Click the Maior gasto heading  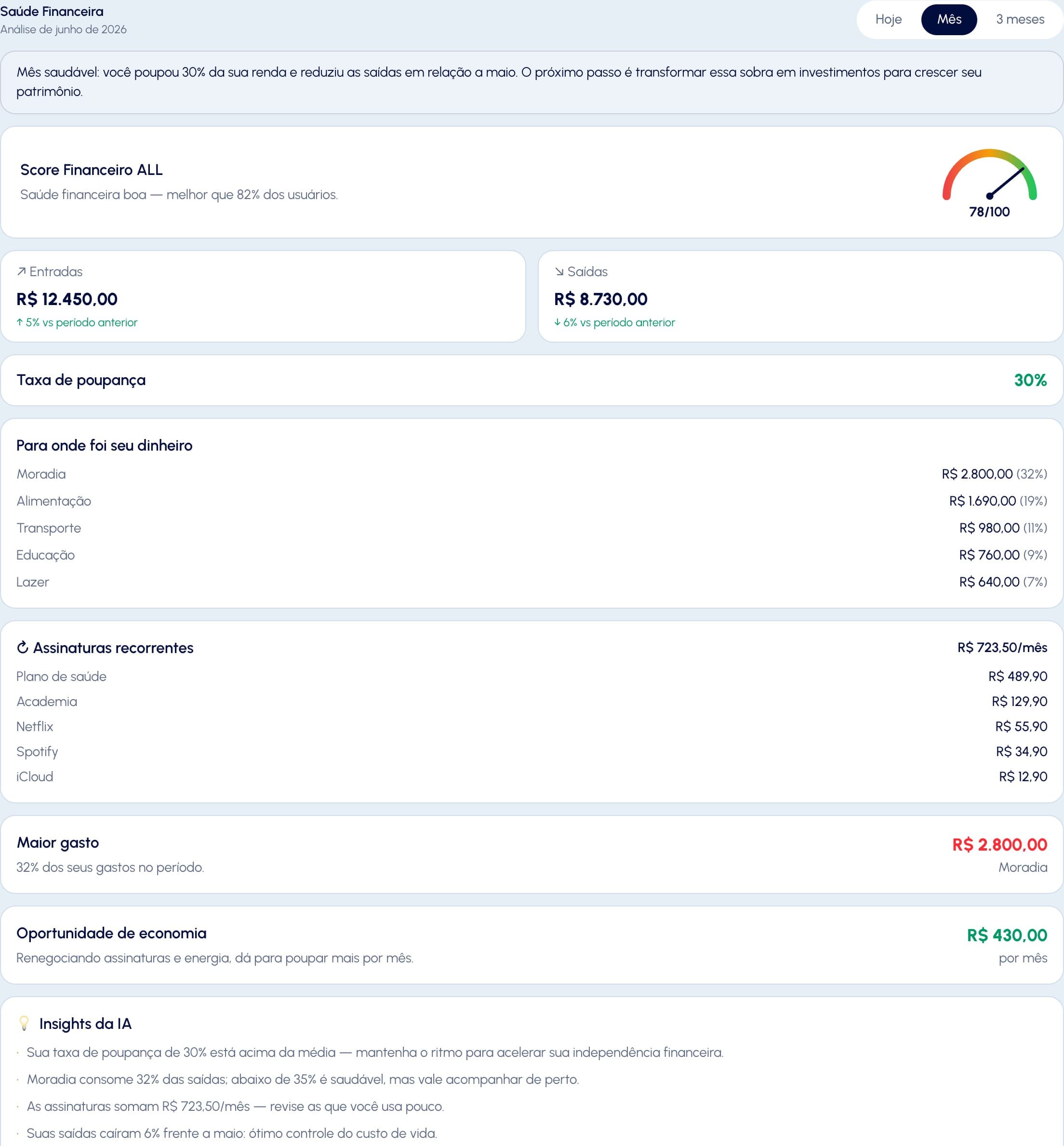click(x=57, y=842)
